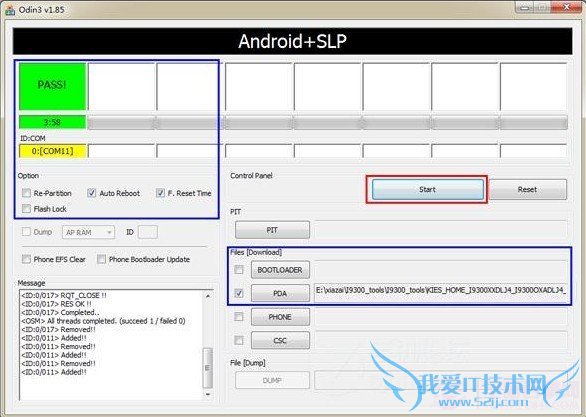
Task: Uncheck the Auto Reboot option
Action: [x=91, y=193]
